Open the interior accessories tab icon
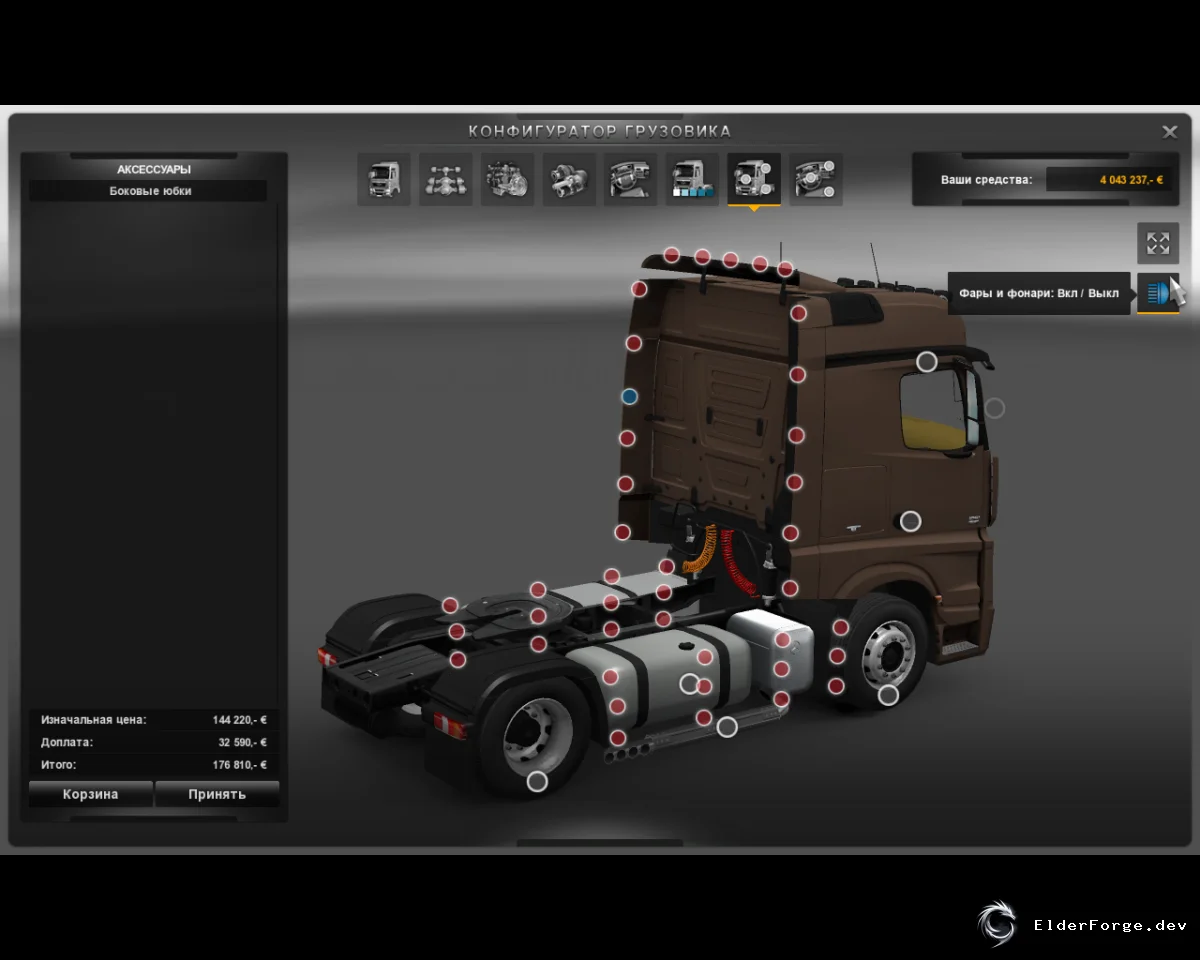The width and height of the screenshot is (1200, 960). 816,180
